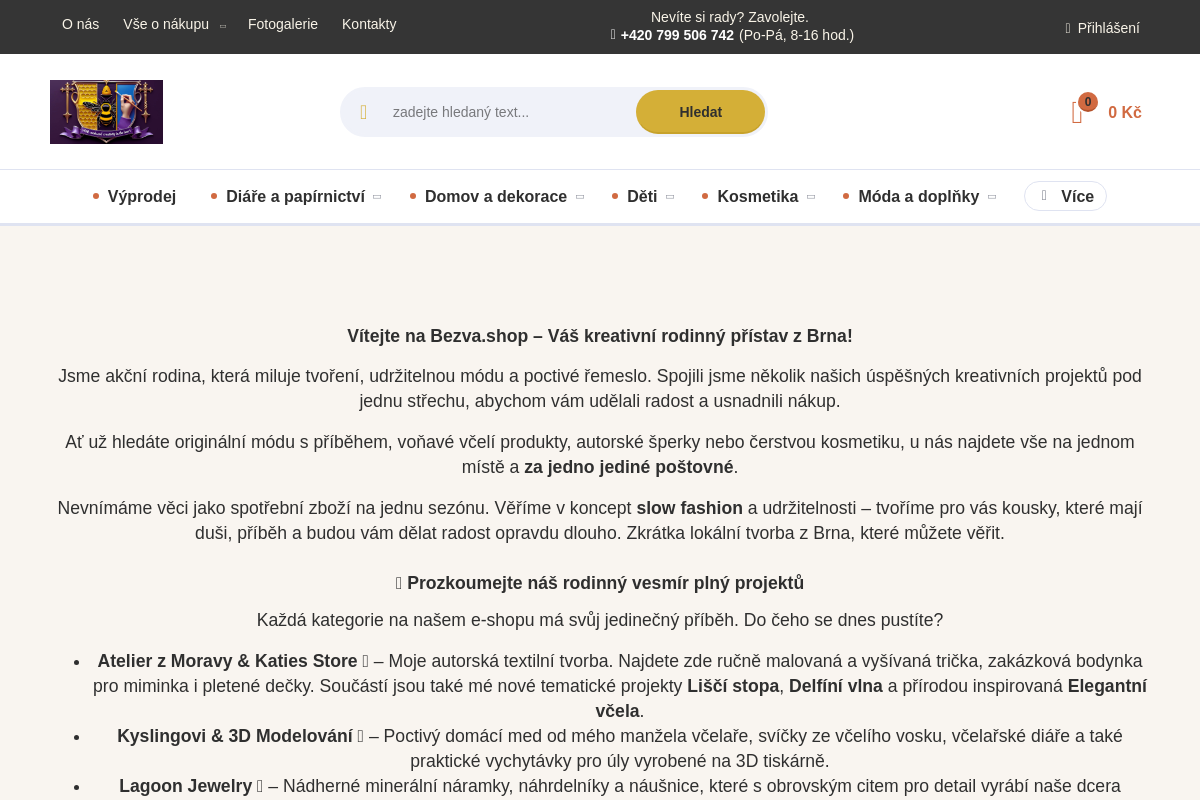Open the Výprodej category
The height and width of the screenshot is (800, 1200).
[x=142, y=196]
